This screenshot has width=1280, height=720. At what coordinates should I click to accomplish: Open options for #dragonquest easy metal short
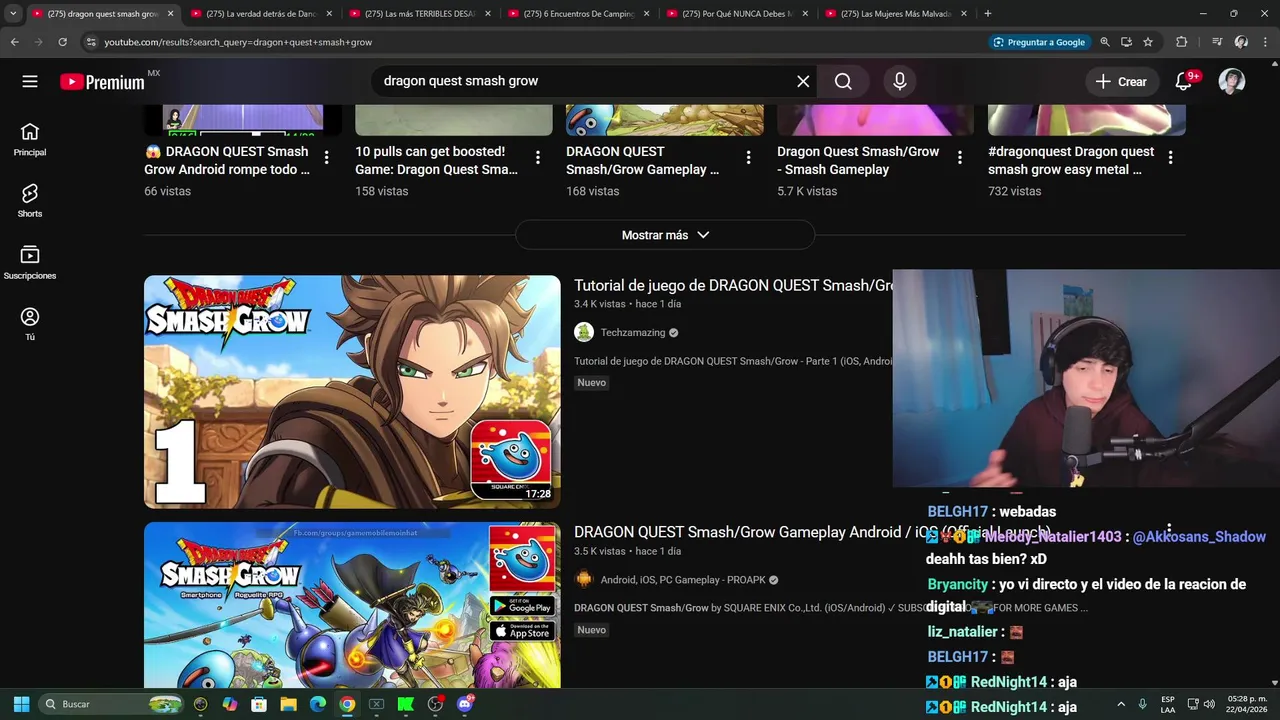[1171, 157]
